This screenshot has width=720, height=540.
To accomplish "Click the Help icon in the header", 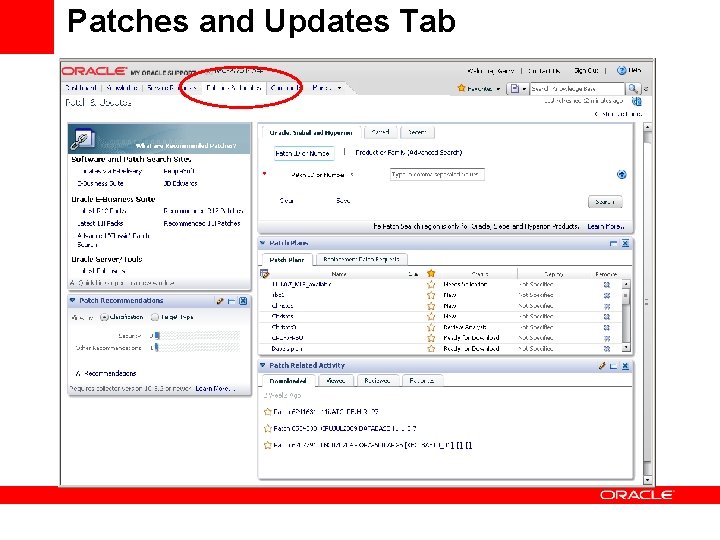I will tap(621, 70).
